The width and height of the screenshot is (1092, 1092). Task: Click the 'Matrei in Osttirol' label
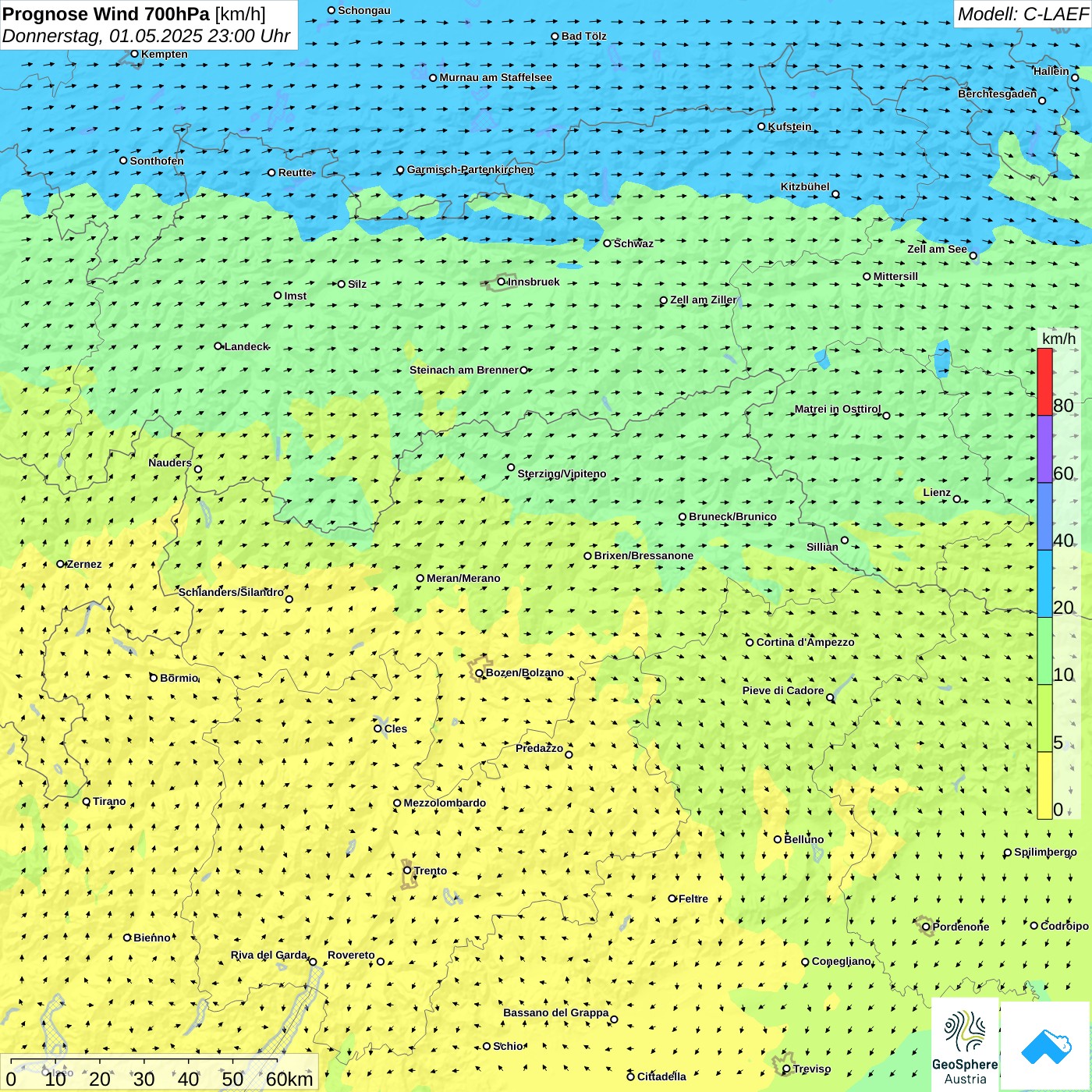(838, 409)
